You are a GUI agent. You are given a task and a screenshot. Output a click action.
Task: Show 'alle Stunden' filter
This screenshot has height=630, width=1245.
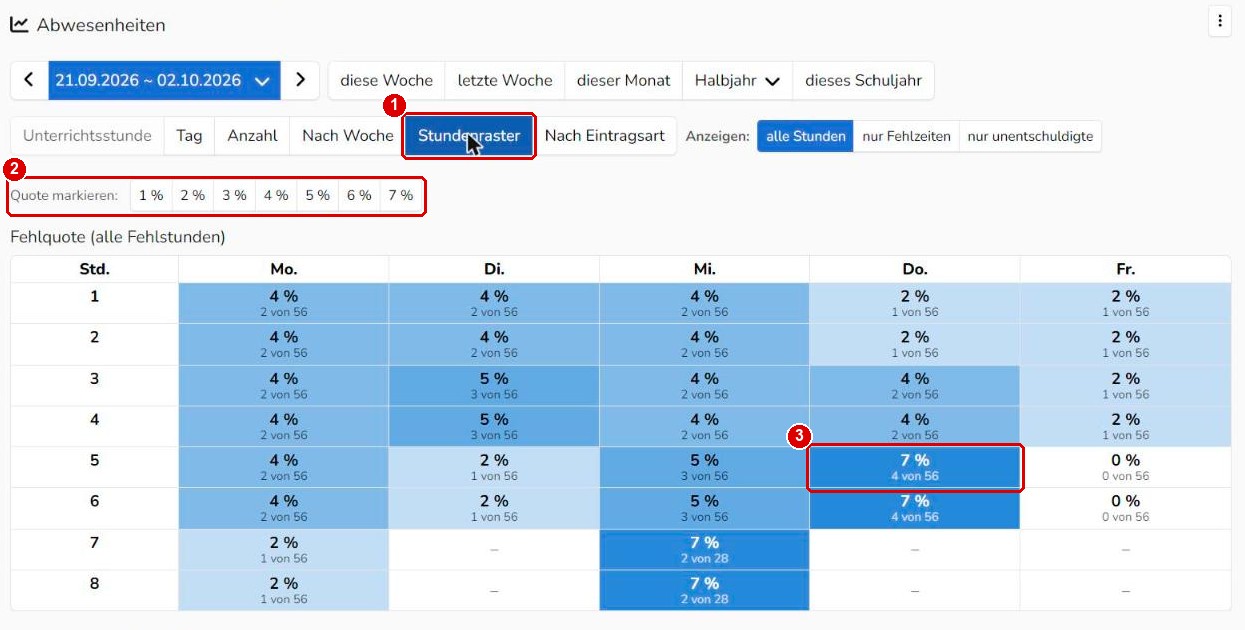806,136
